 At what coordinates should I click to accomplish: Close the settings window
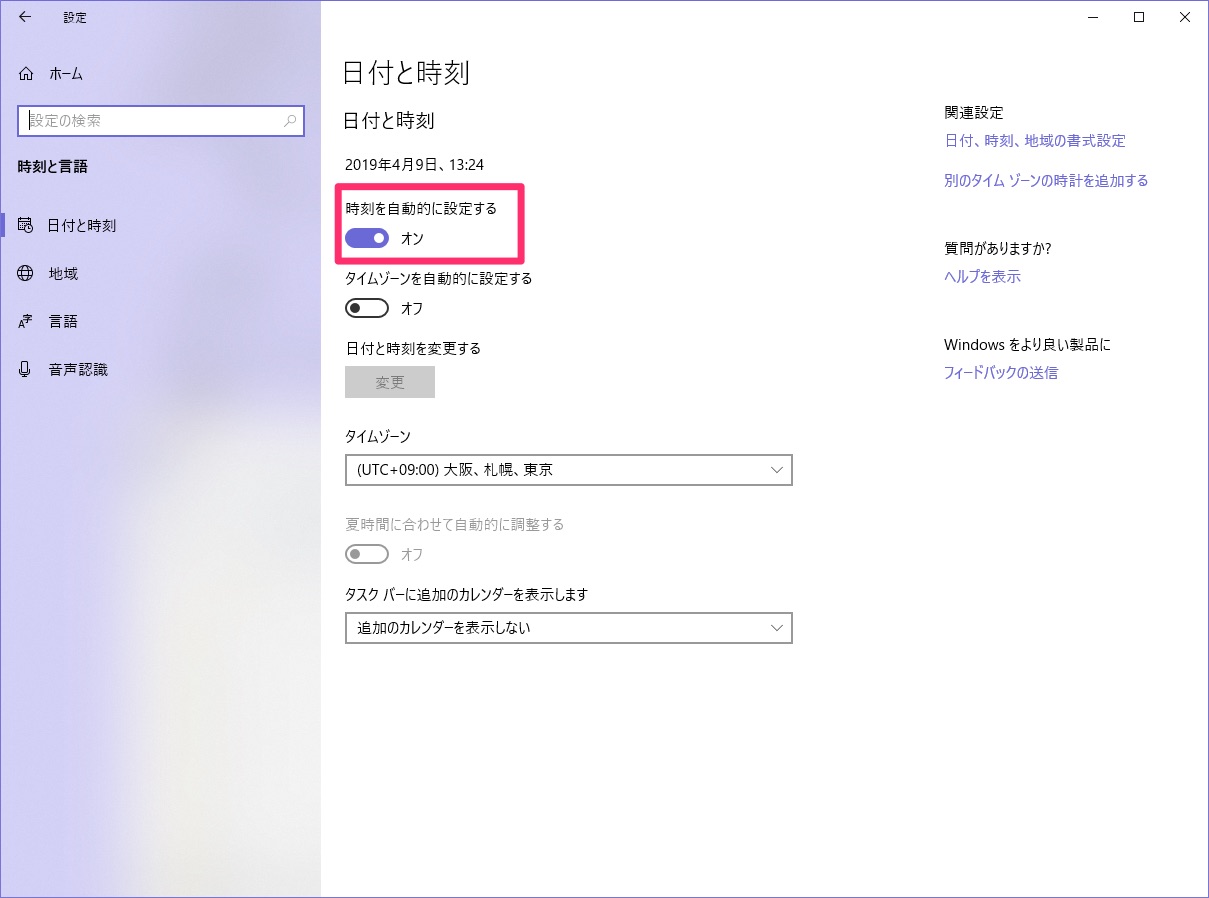click(x=1185, y=17)
